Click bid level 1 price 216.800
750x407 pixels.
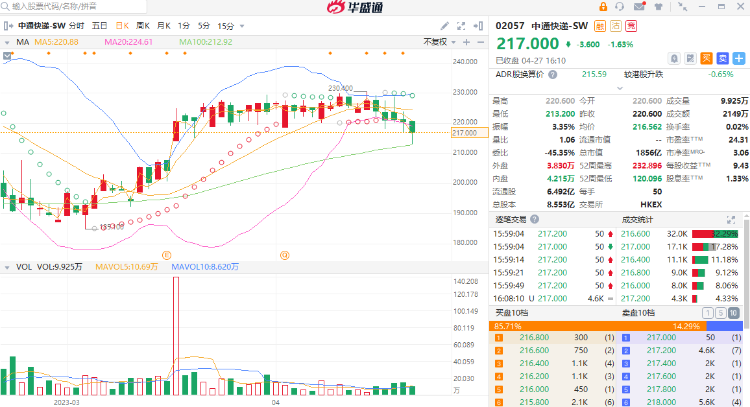pos(534,337)
